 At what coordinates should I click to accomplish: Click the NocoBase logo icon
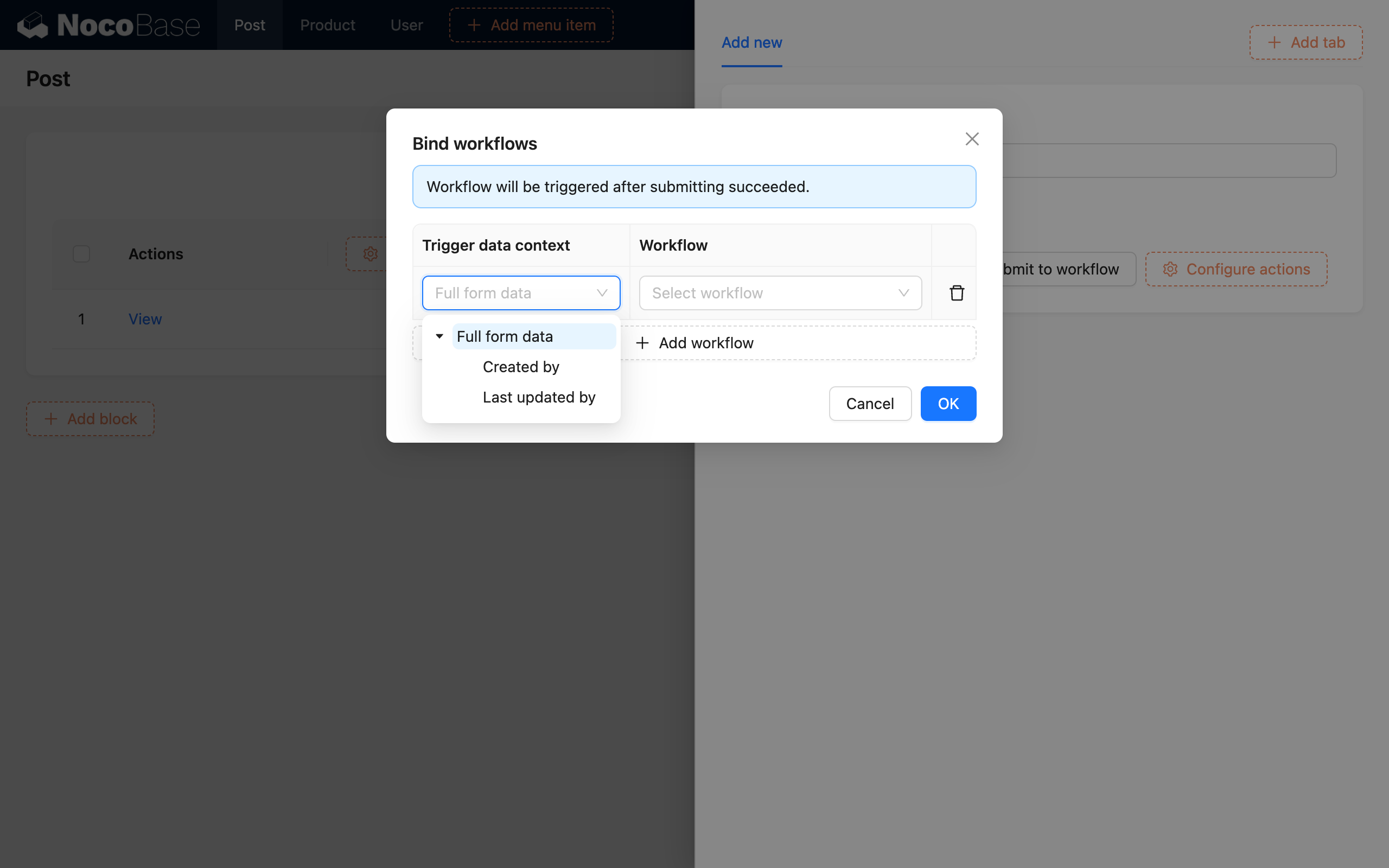(33, 25)
